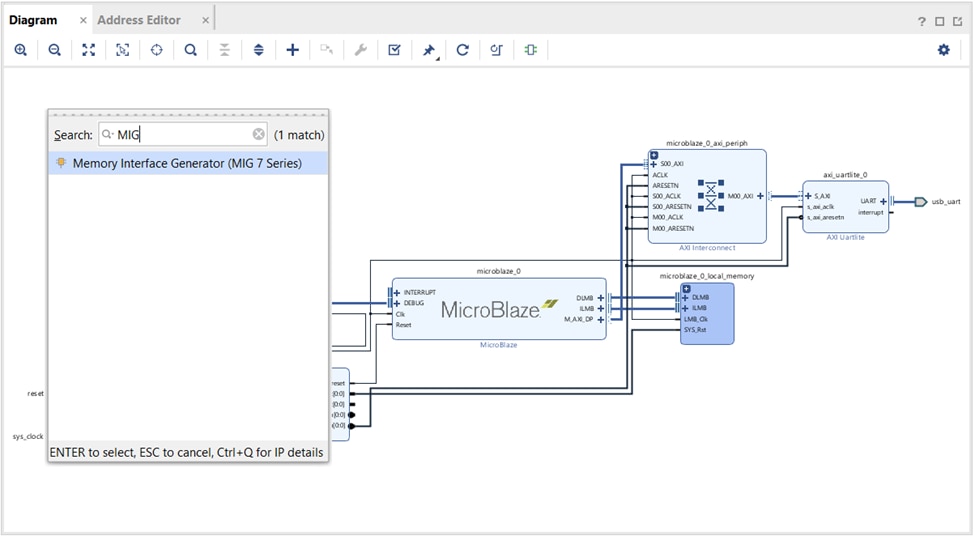Image resolution: width=975 pixels, height=536 pixels.
Task: Select the reset external port label
Action: 35,394
